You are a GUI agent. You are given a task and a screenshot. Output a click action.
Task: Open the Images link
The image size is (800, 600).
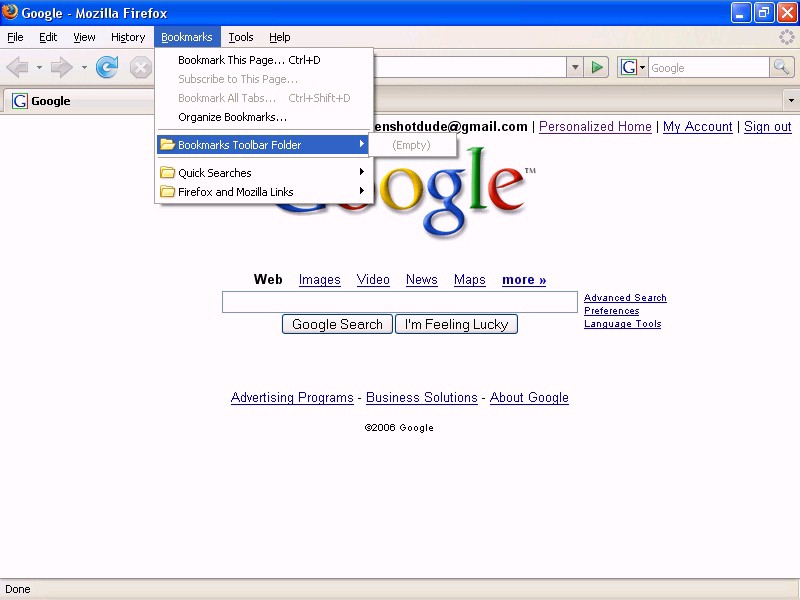click(319, 280)
